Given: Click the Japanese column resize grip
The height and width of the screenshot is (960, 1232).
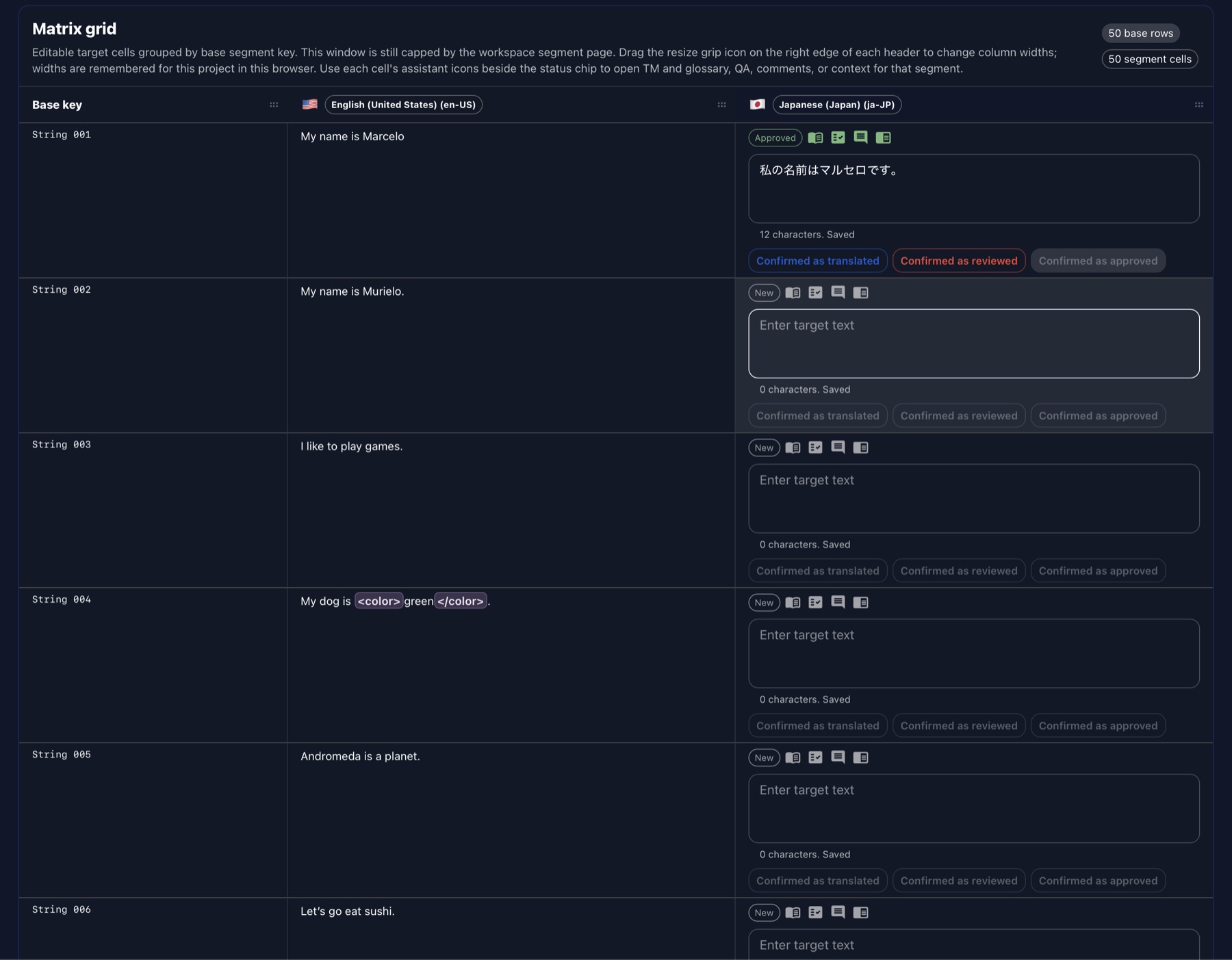Looking at the screenshot, I should point(1198,105).
